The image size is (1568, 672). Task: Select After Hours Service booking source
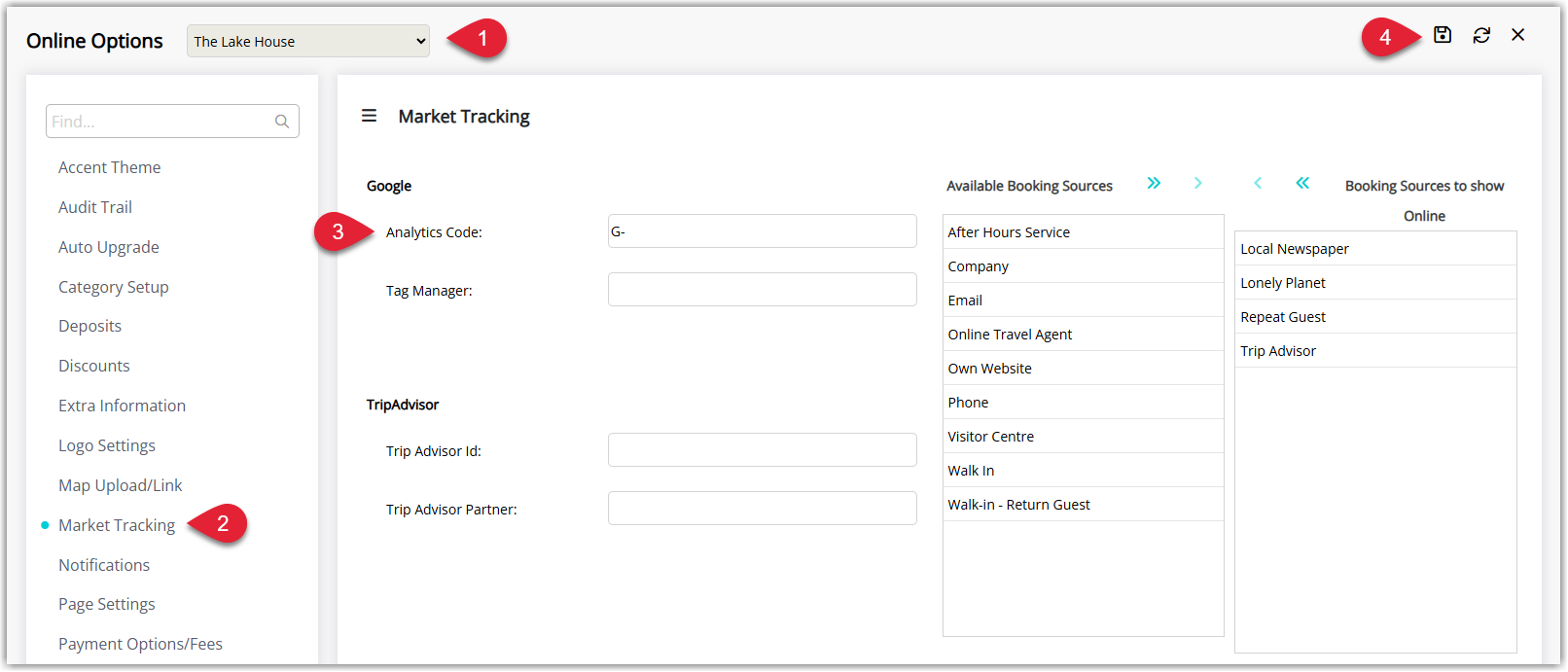click(x=1084, y=232)
